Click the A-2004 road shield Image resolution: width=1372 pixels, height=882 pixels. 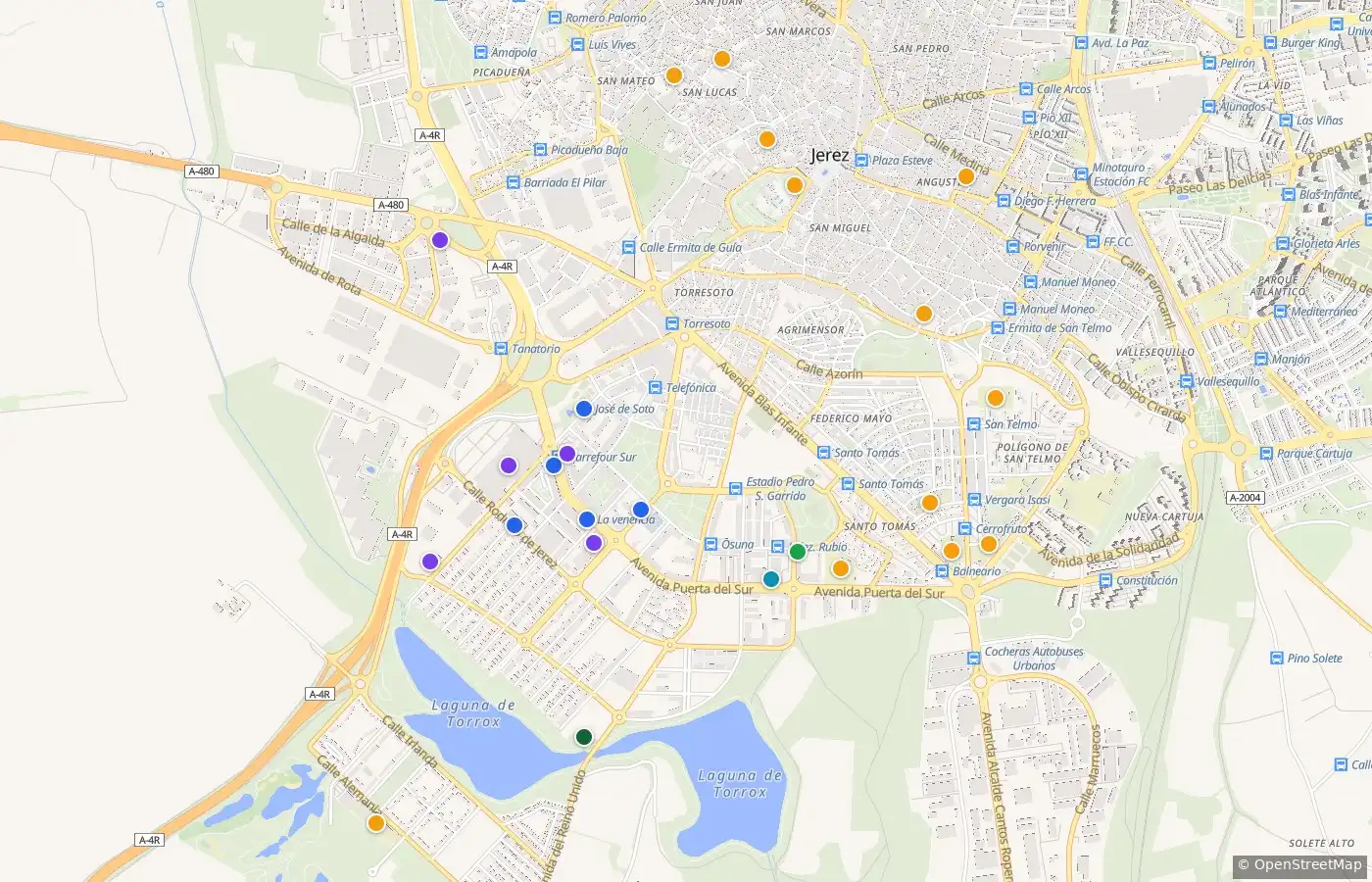pos(1246,498)
